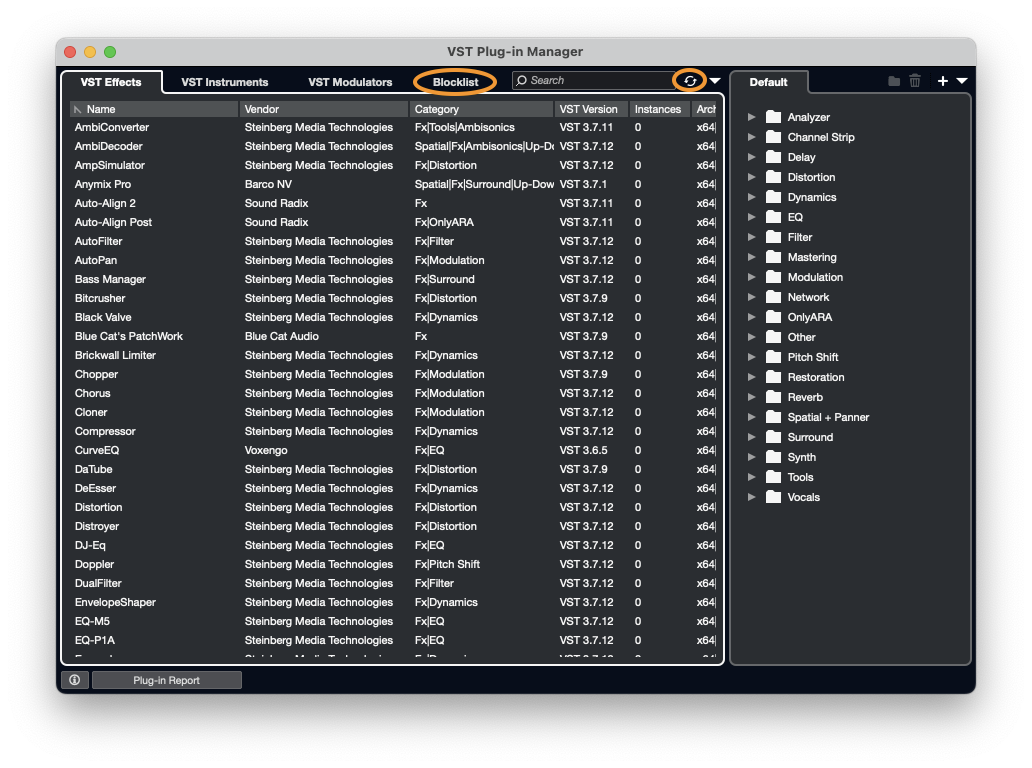1032x768 pixels.
Task: Select the EQ-P1A plug-in name
Action: pyautogui.click(x=95, y=640)
